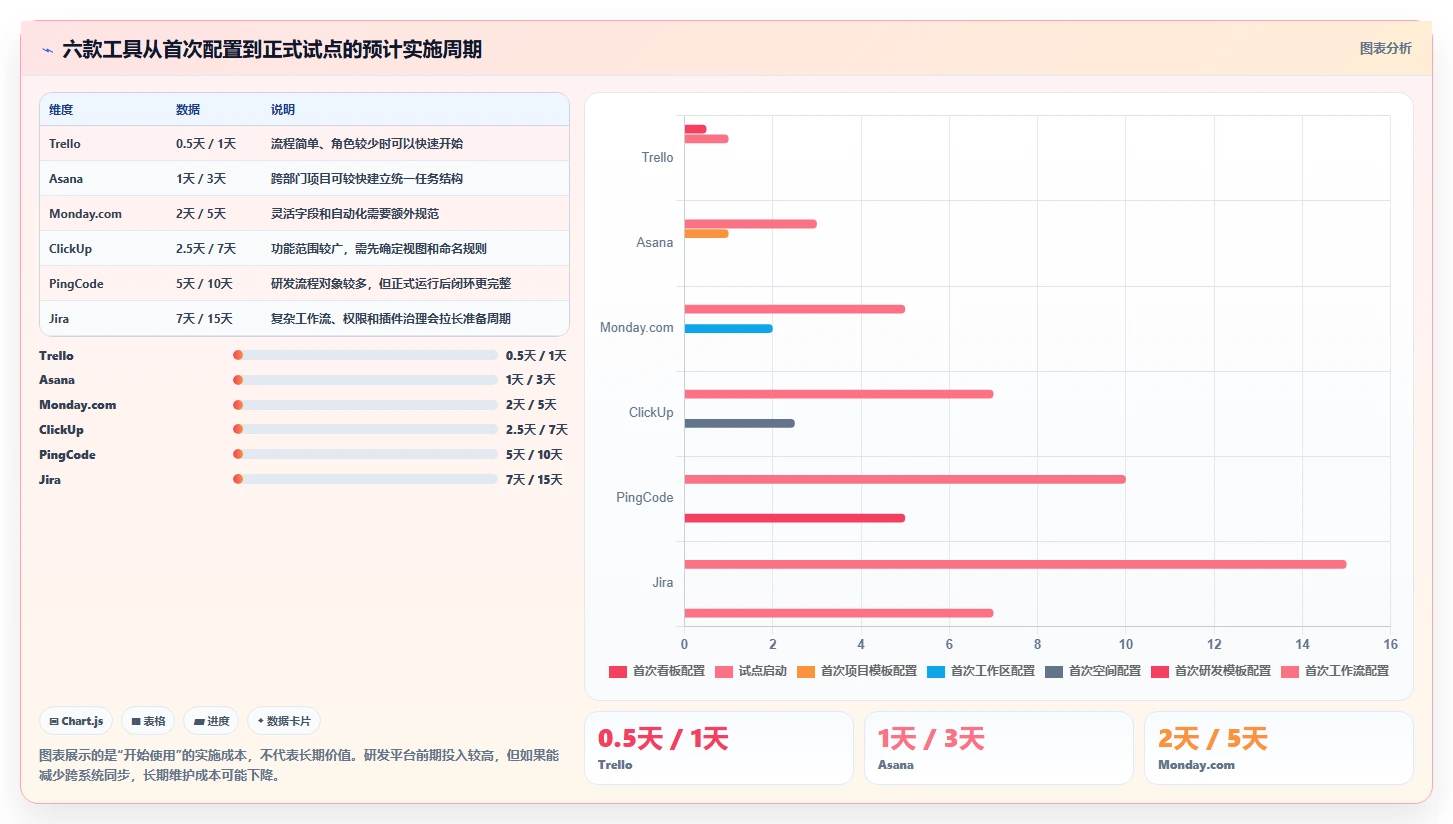Click the ClickUp progress bar
This screenshot has height=824, width=1453.
point(365,430)
